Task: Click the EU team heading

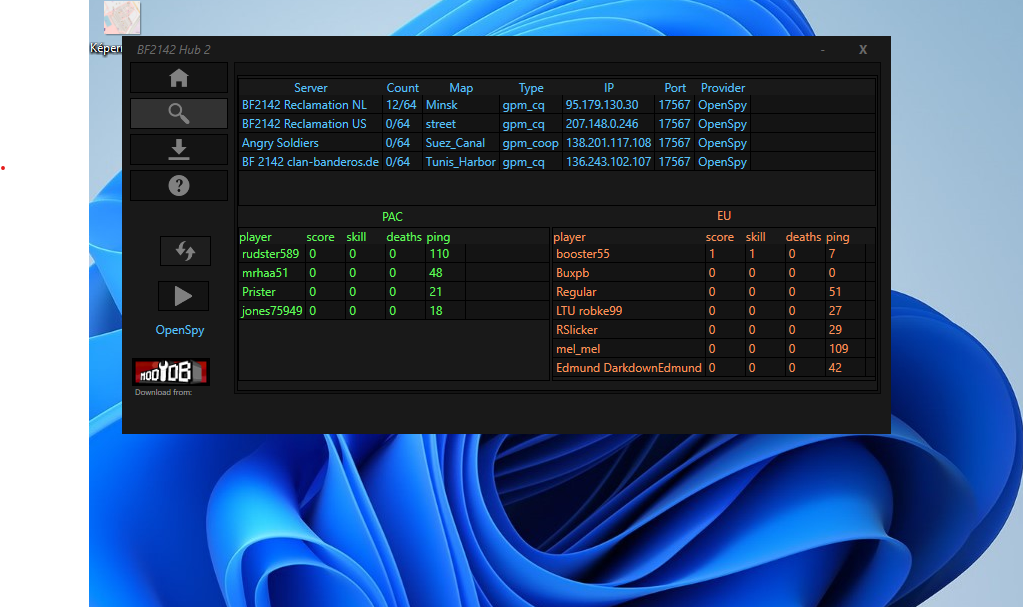Action: [x=724, y=215]
